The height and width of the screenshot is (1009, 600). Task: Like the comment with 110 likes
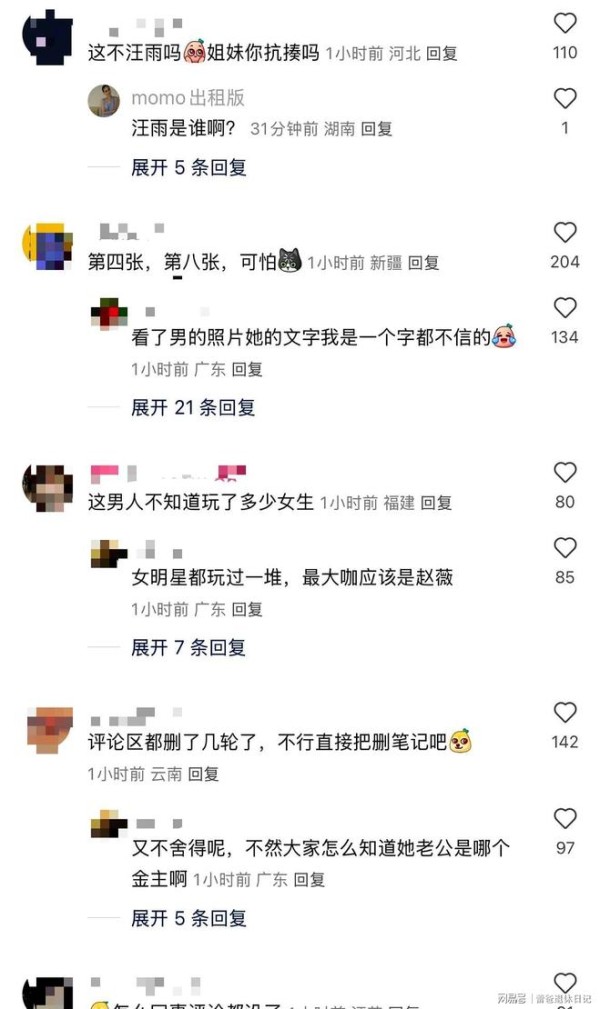pos(565,23)
